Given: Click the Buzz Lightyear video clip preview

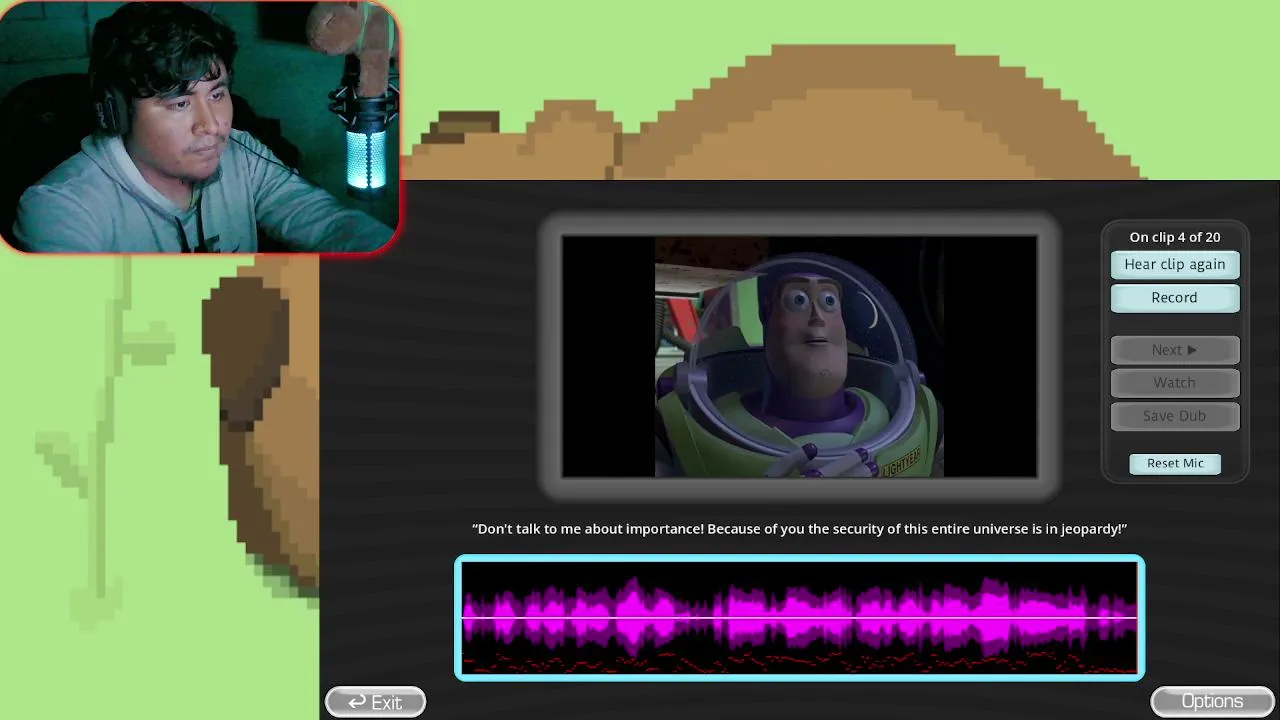Looking at the screenshot, I should tap(799, 357).
